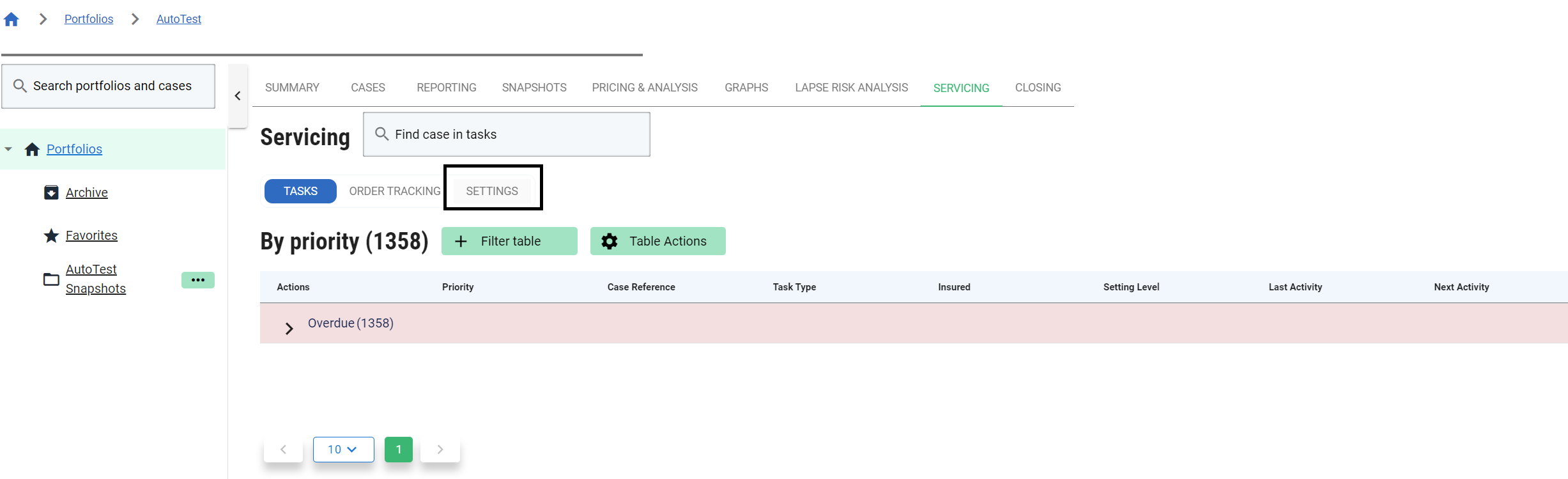Open the rows-per-page dropdown showing 10
Viewport: 1568px width, 479px height.
click(343, 450)
